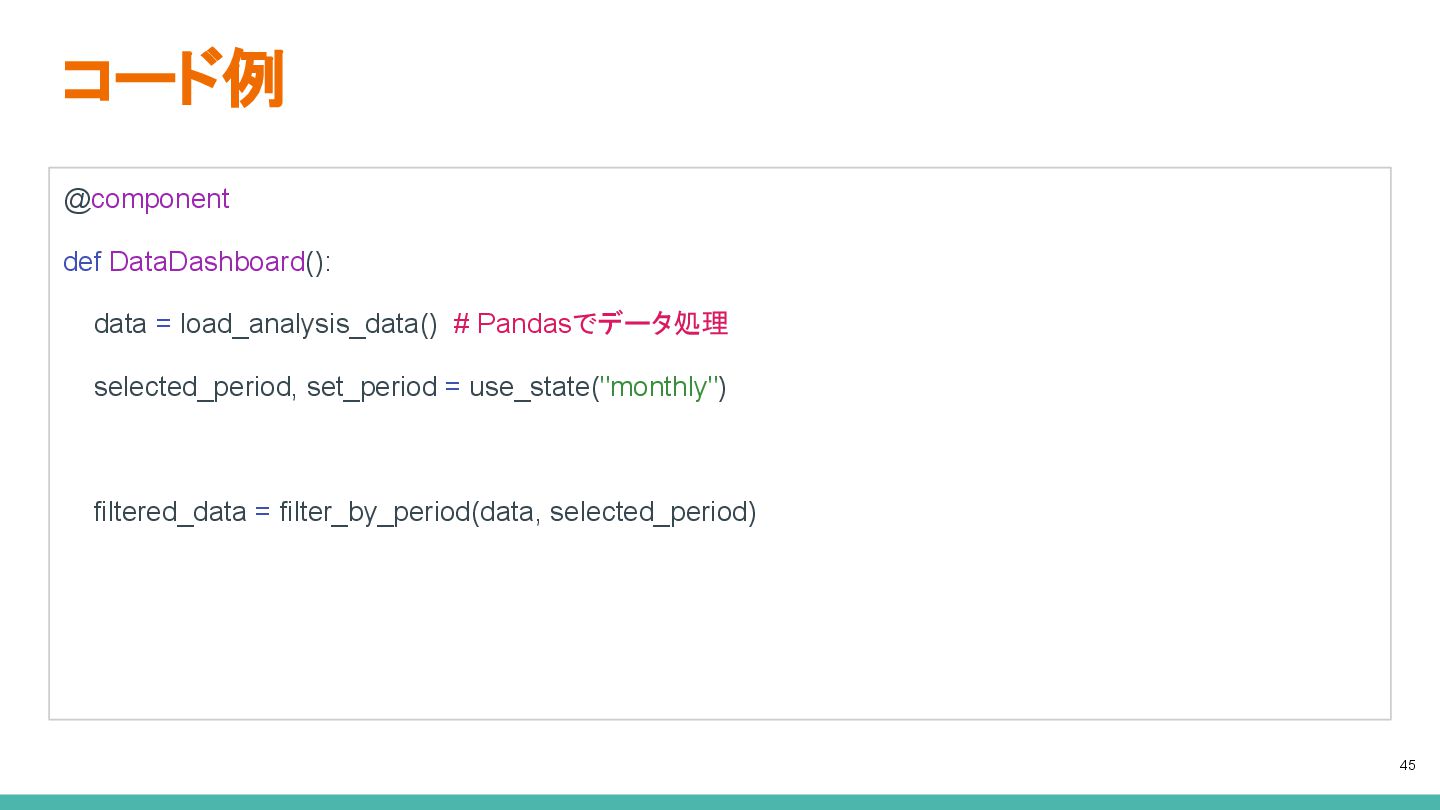This screenshot has width=1440, height=810.
Task: Click the set_period variable name
Action: 371,387
